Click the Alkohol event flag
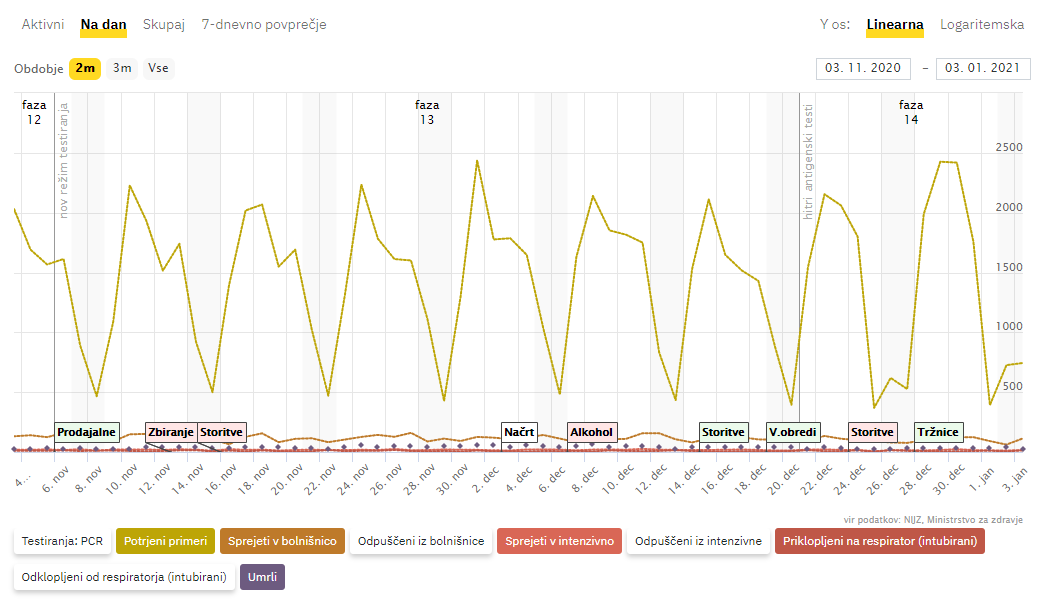 coord(591,432)
